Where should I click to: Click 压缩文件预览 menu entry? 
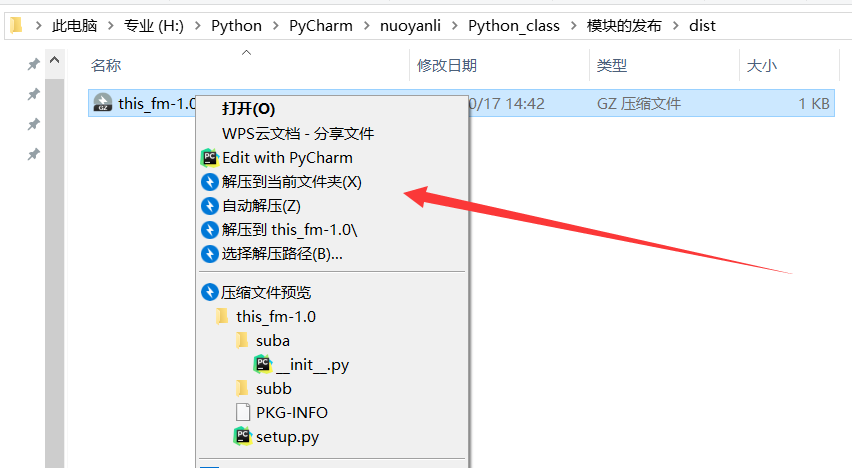(x=266, y=292)
